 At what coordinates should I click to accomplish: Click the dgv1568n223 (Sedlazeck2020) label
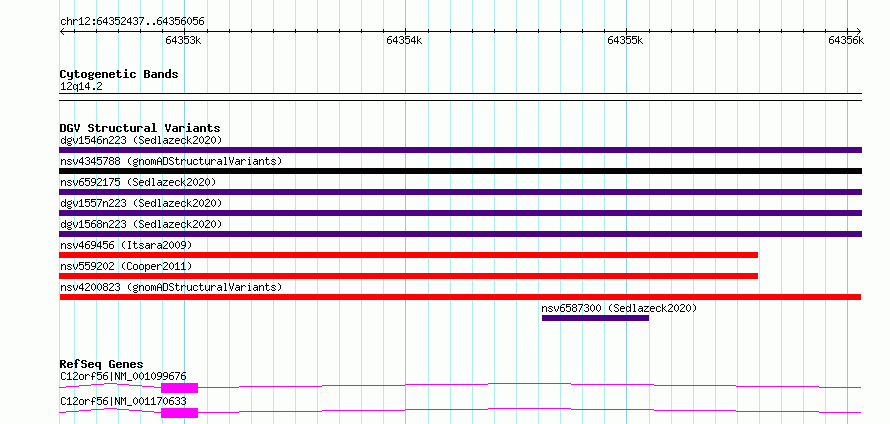point(141,224)
